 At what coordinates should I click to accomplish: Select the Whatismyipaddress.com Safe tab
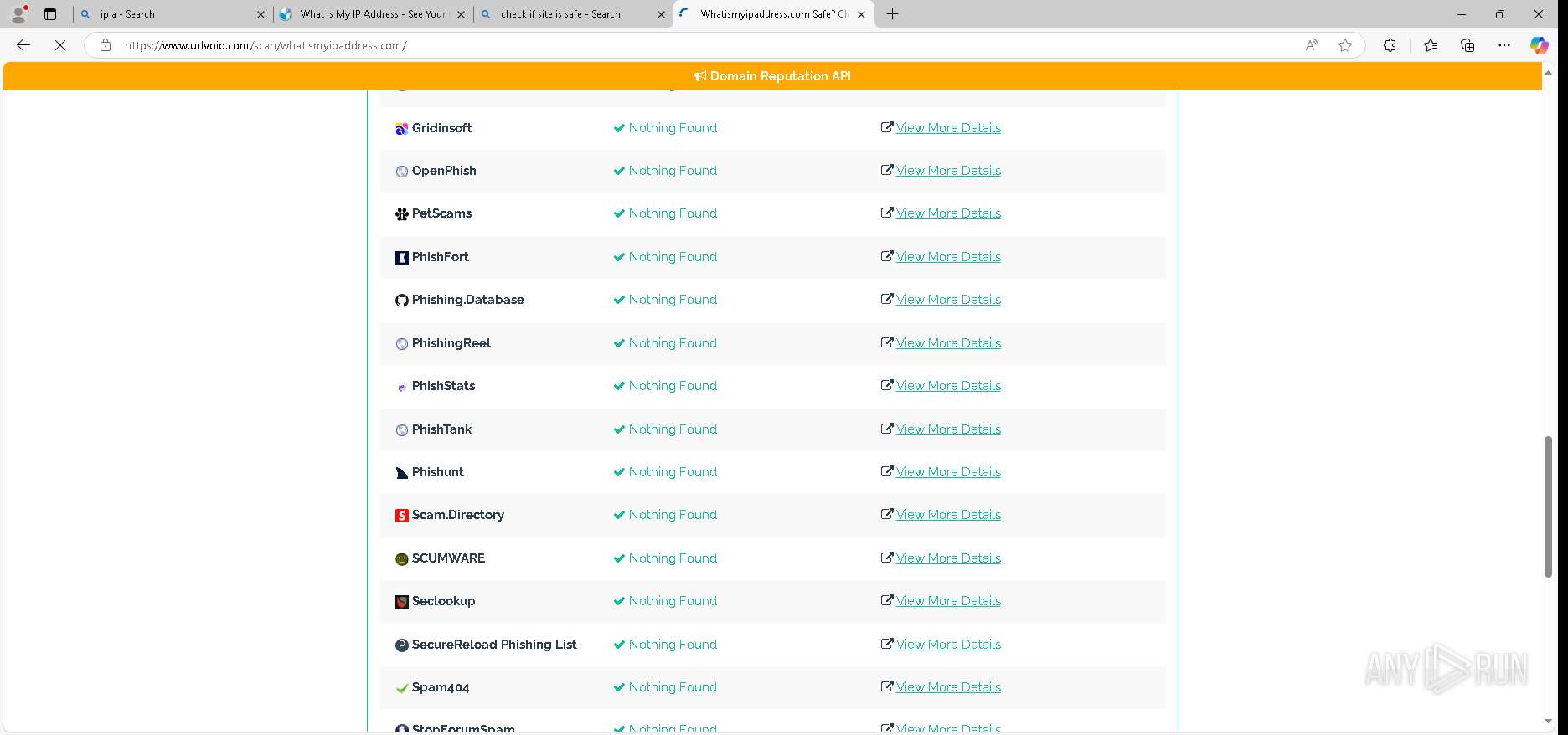tap(773, 14)
